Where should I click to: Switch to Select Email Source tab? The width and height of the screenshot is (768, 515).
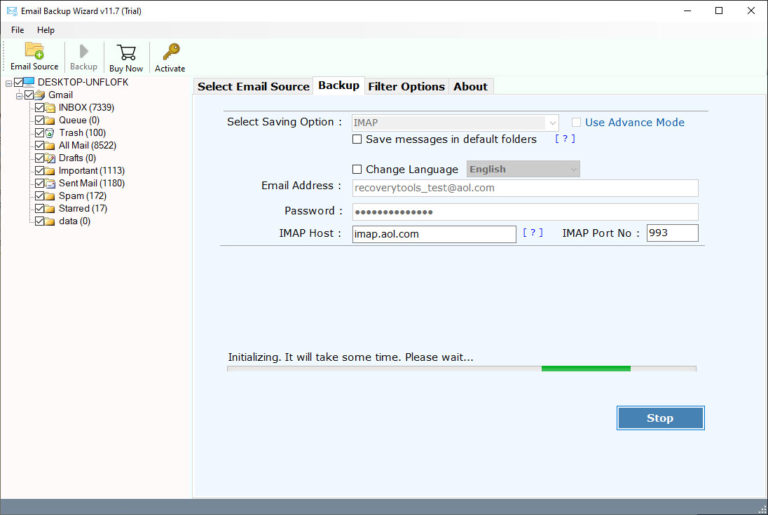coord(253,87)
